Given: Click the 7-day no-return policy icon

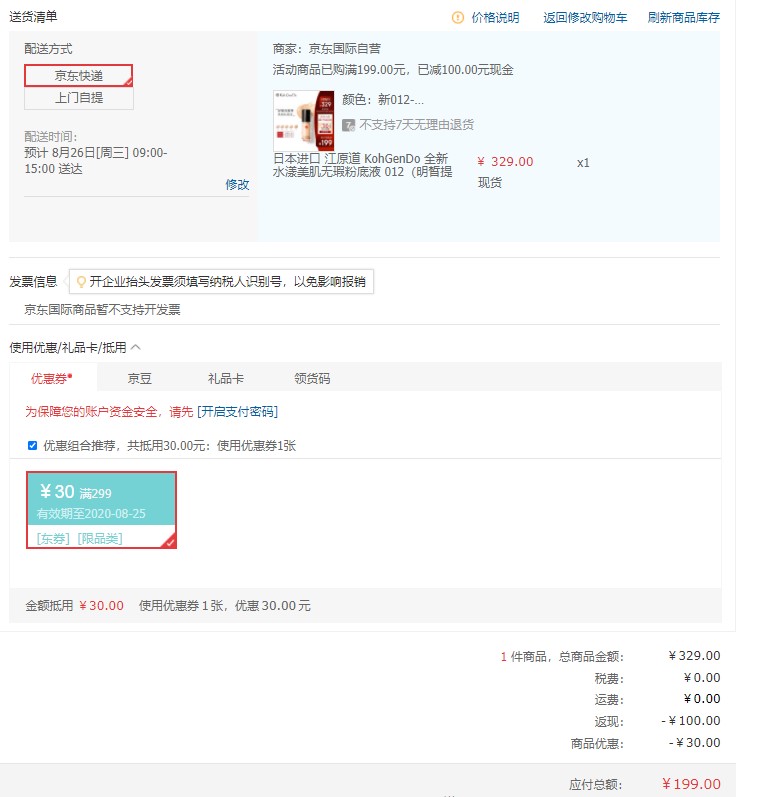Looking at the screenshot, I should coord(348,125).
